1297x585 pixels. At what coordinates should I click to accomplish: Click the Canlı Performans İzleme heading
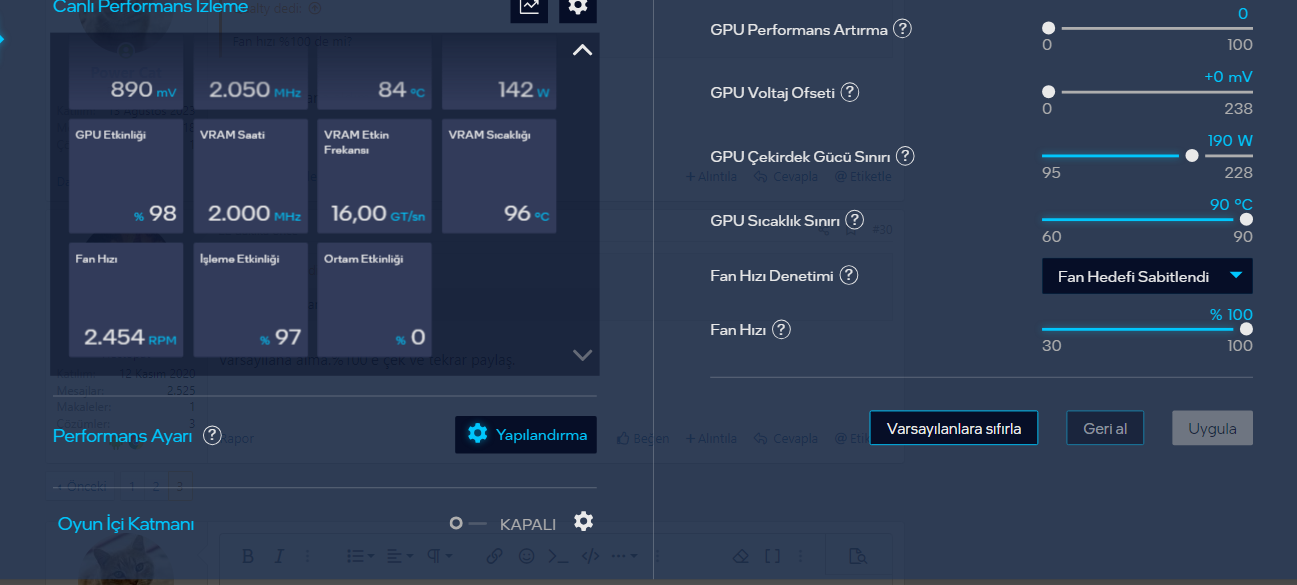(150, 7)
